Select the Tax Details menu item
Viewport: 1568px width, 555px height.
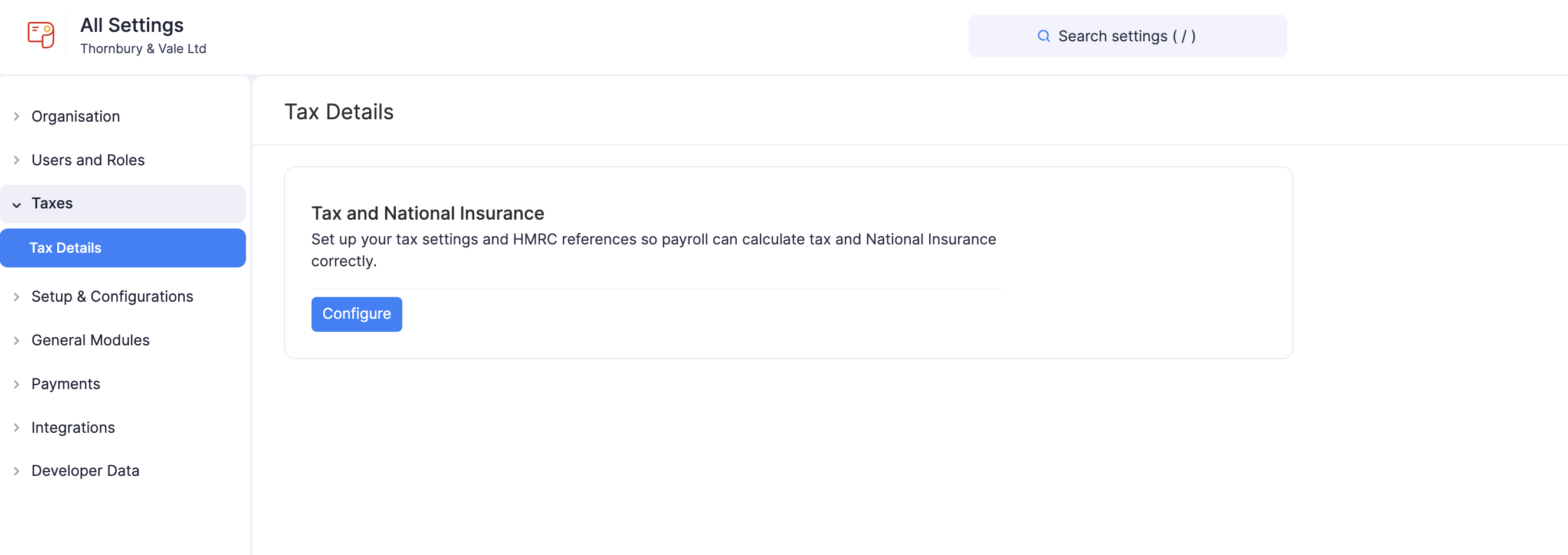click(x=123, y=248)
